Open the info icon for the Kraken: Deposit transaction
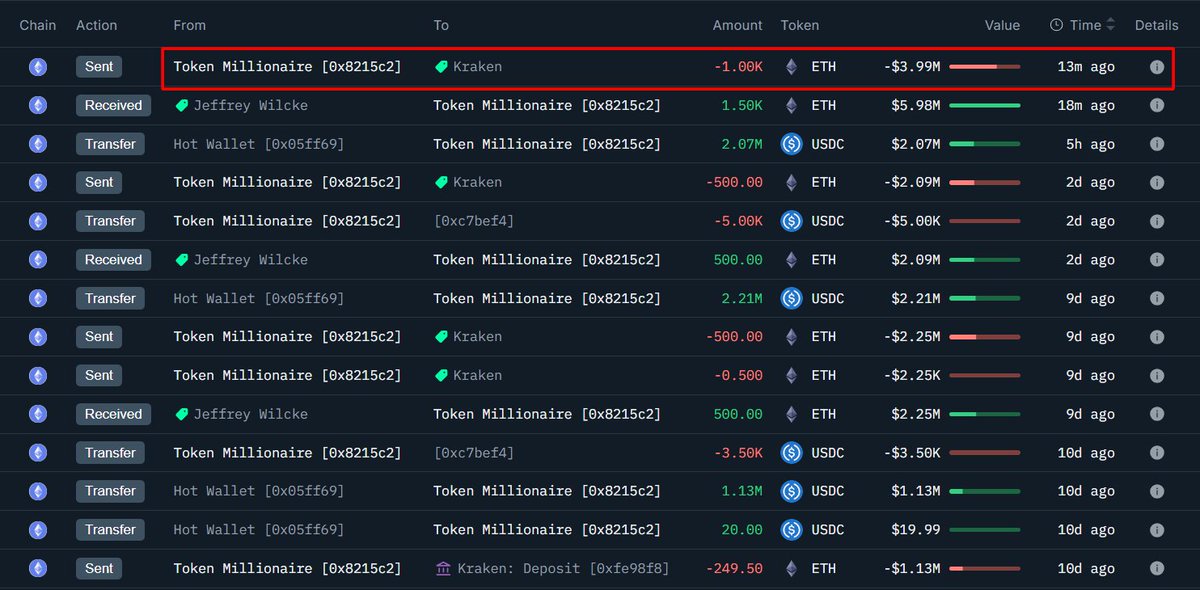Screen dimensions: 1200x590 (x=1157, y=568)
